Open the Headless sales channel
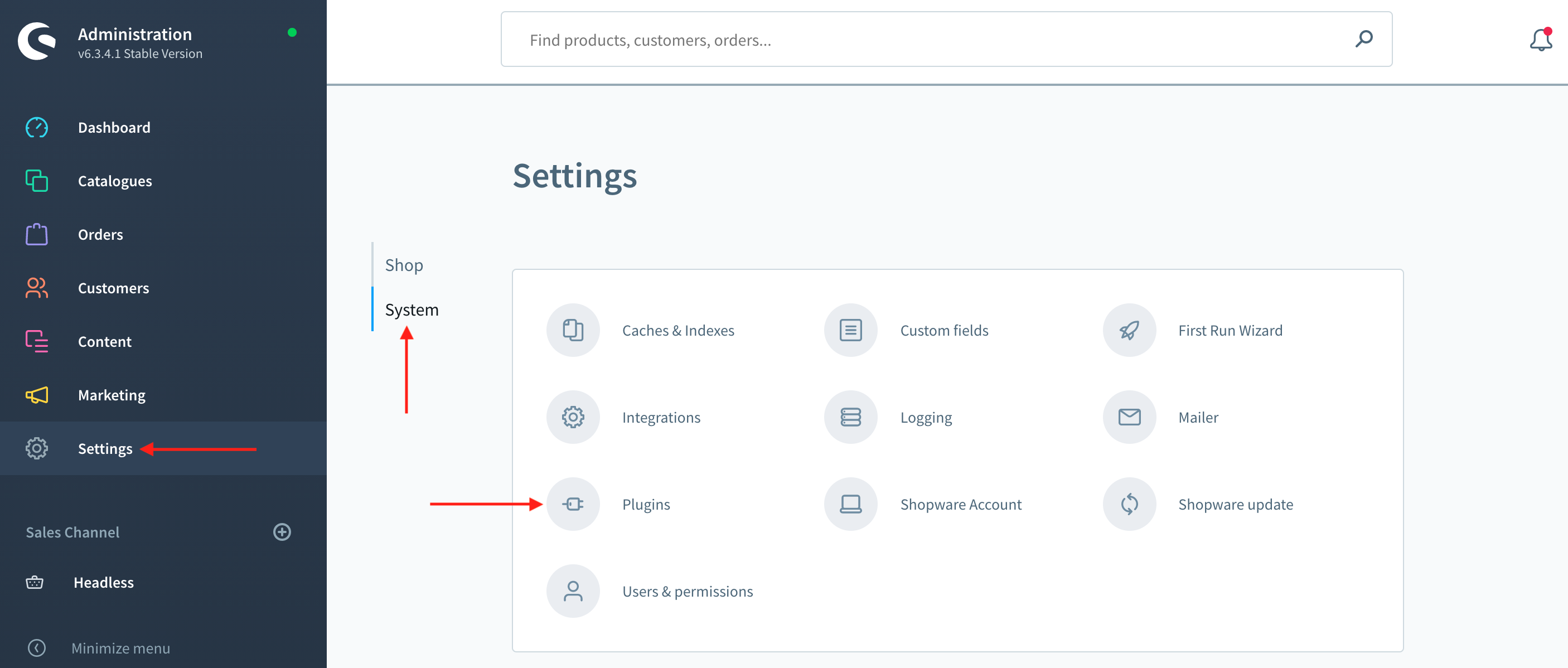This screenshot has height=668, width=1568. 104,583
